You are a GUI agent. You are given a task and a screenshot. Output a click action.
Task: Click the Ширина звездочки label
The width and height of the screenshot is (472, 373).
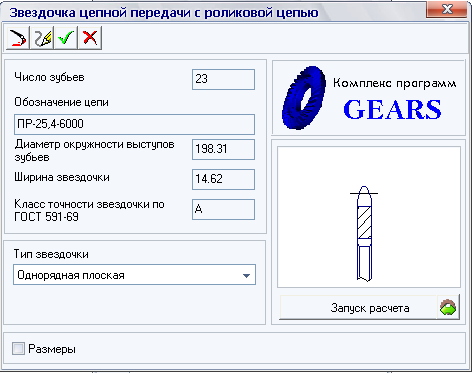[62, 177]
